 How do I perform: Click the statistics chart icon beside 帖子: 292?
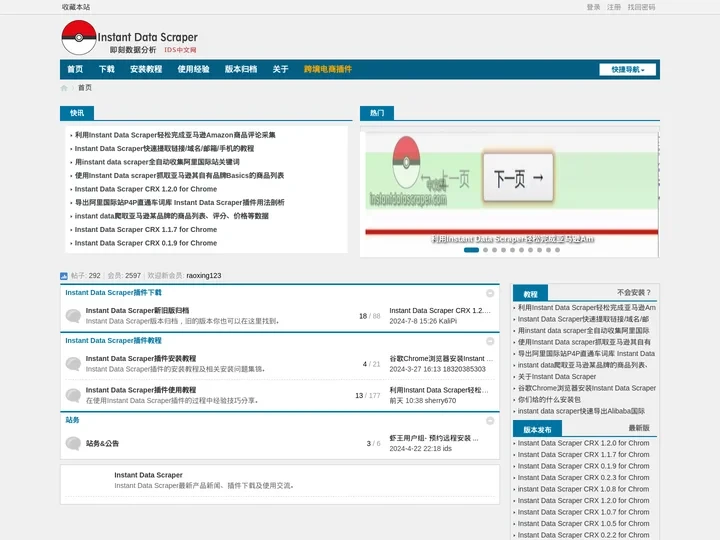click(x=64, y=276)
